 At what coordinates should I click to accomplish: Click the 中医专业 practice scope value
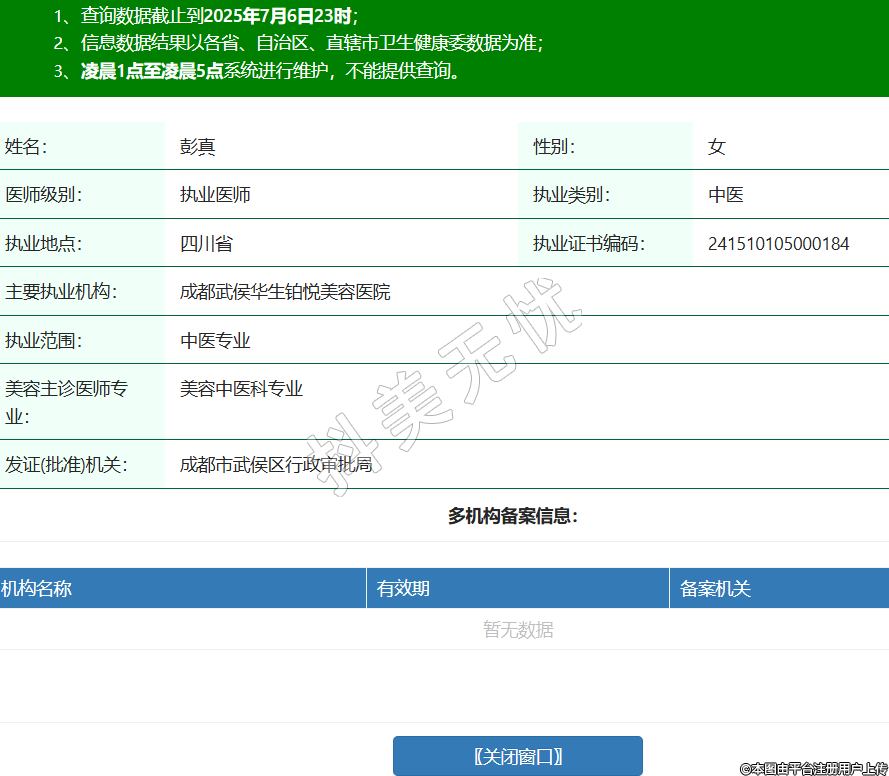click(x=215, y=341)
